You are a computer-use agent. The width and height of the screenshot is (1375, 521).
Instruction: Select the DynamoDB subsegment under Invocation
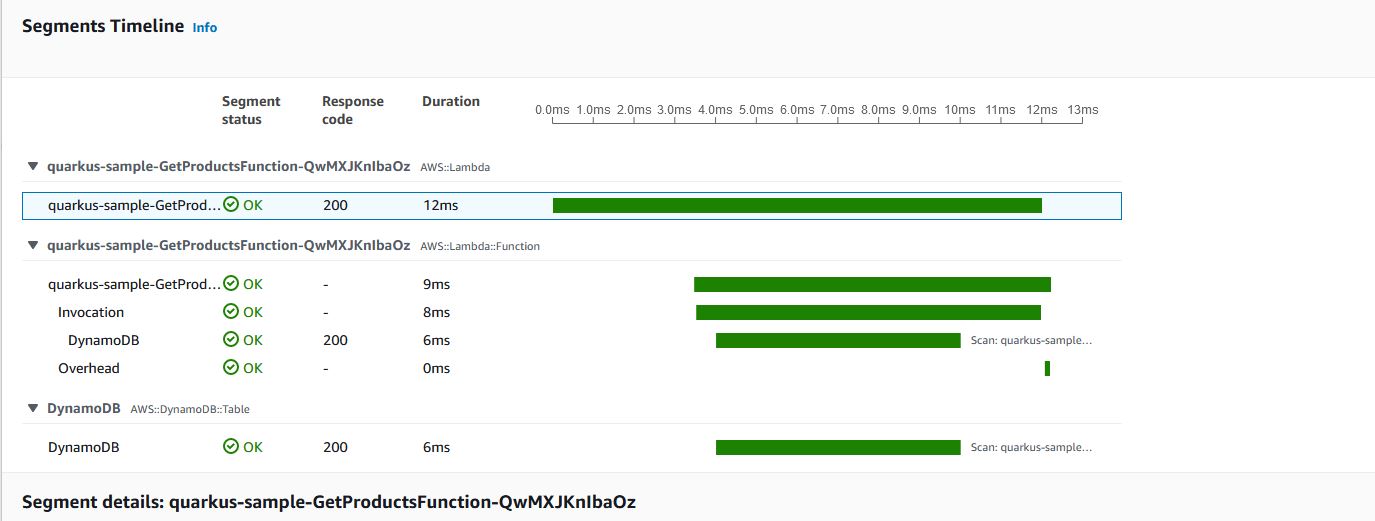tap(103, 340)
